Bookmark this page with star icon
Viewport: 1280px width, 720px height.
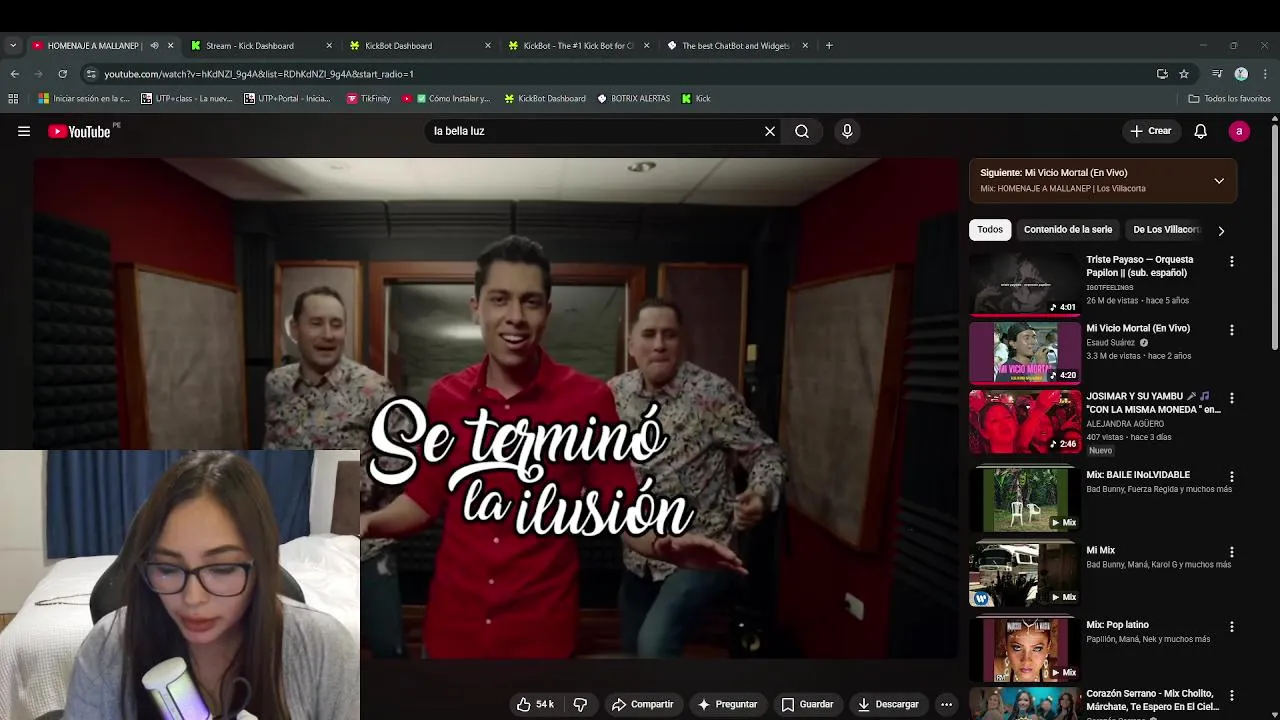click(x=1184, y=74)
